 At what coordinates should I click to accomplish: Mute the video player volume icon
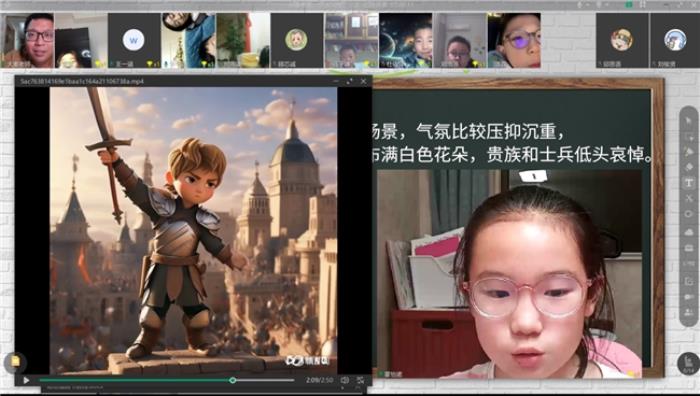(x=345, y=380)
